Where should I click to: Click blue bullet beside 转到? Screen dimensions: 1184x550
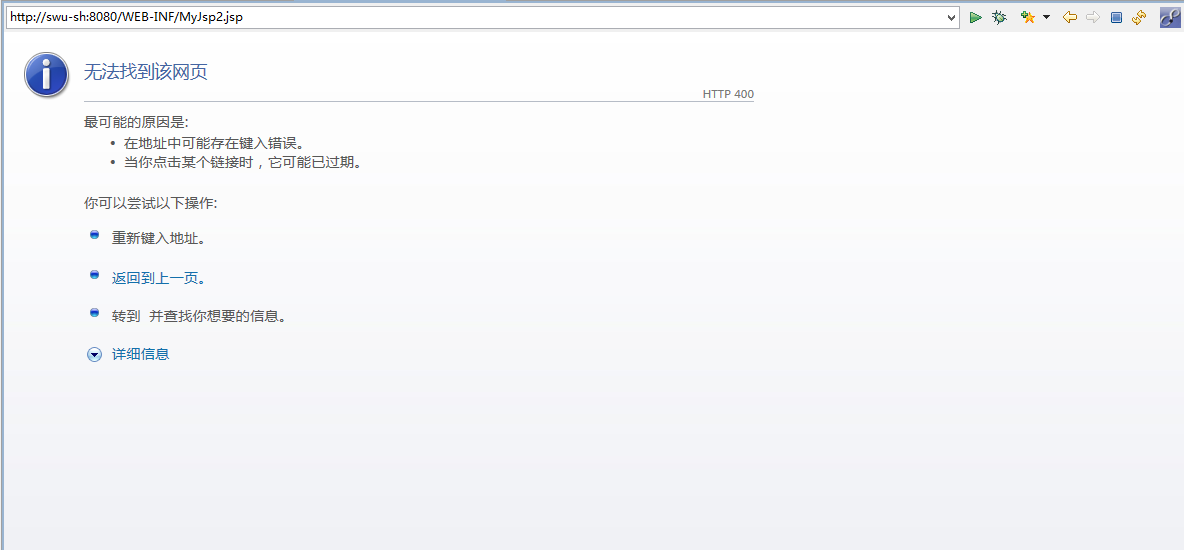tap(94, 313)
